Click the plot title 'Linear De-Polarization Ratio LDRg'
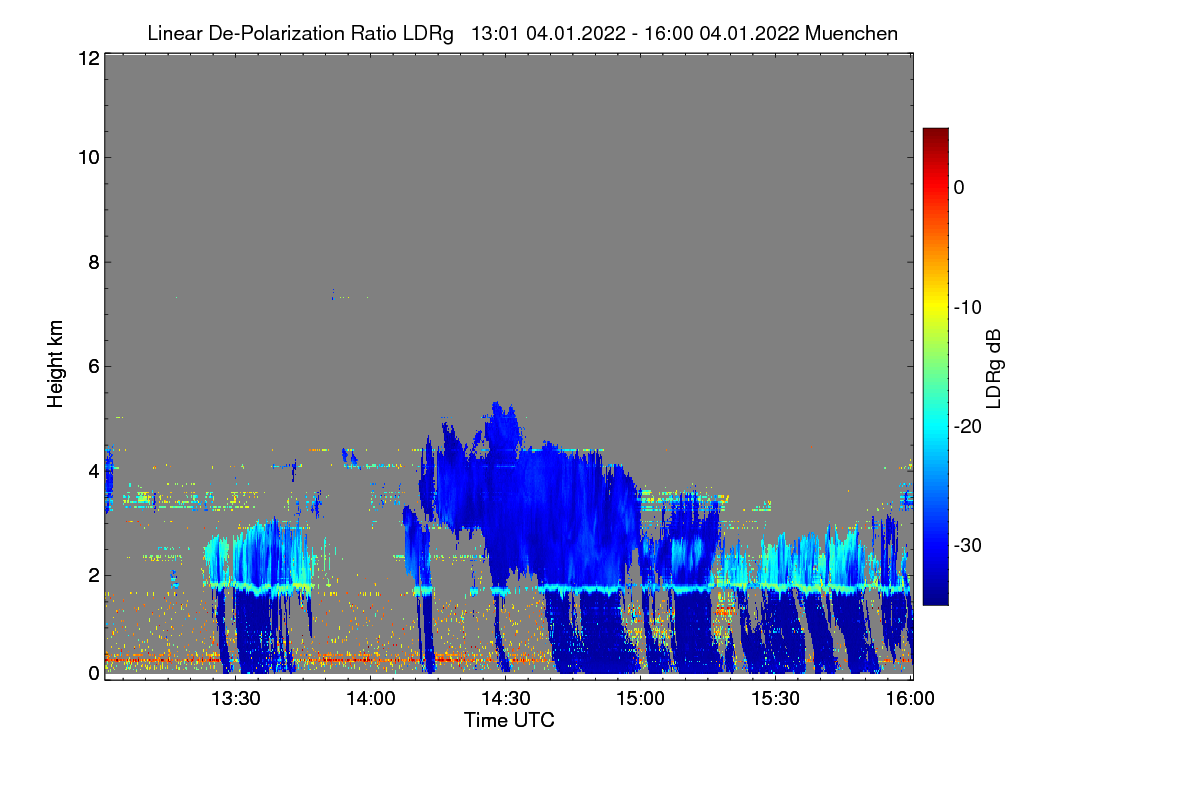 point(300,33)
